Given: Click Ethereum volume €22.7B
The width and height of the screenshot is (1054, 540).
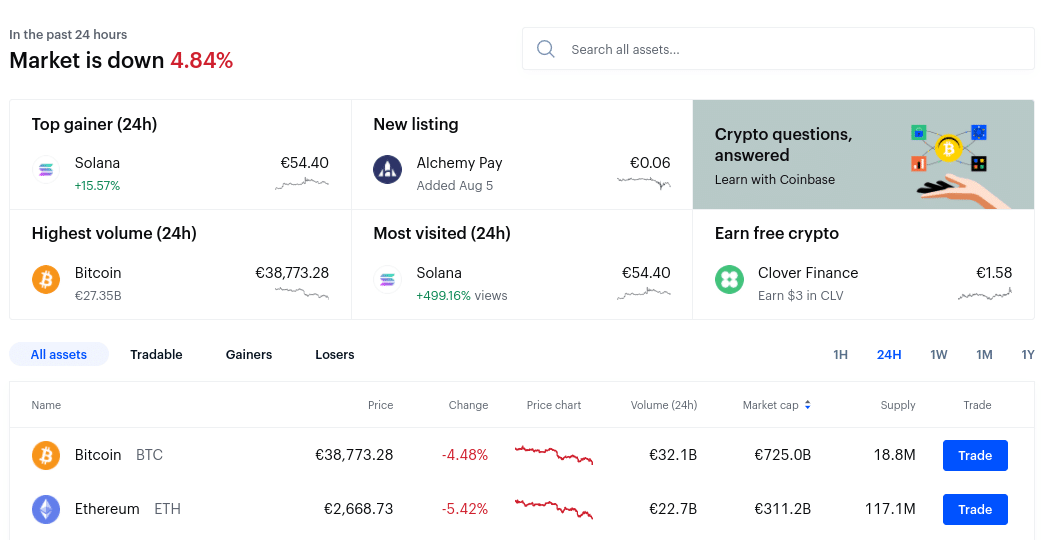Looking at the screenshot, I should pyautogui.click(x=673, y=509).
